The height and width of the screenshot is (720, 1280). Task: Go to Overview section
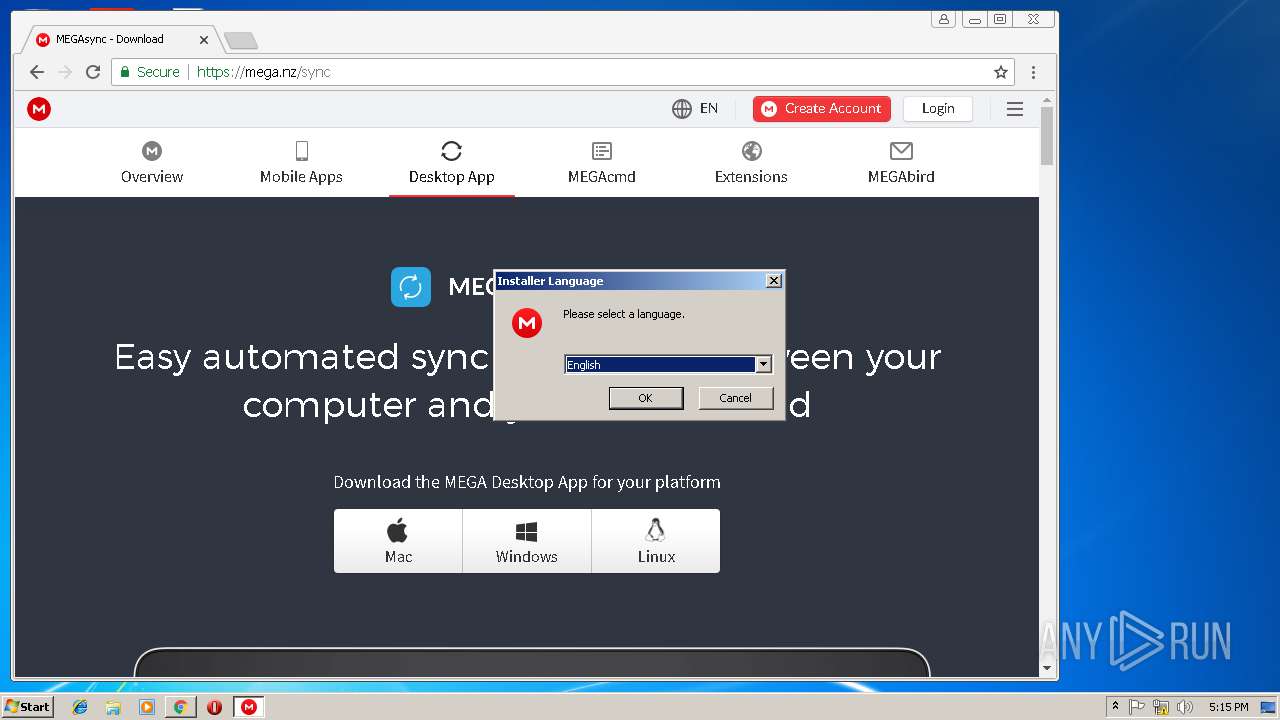152,163
